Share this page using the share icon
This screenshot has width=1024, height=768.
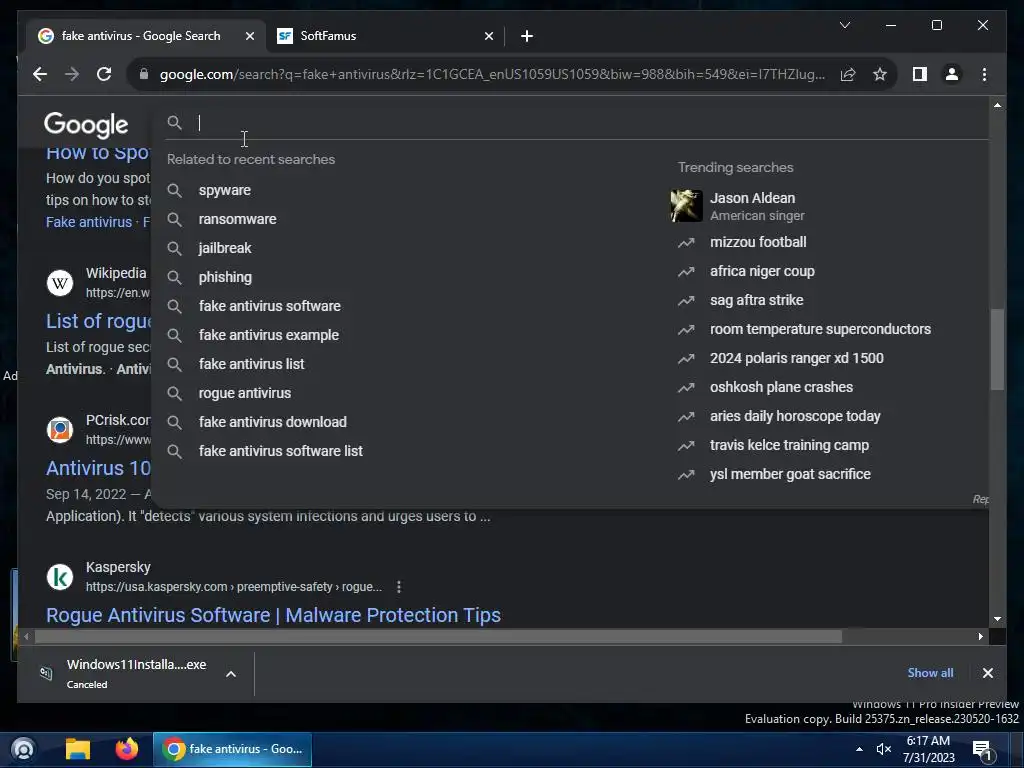point(848,74)
